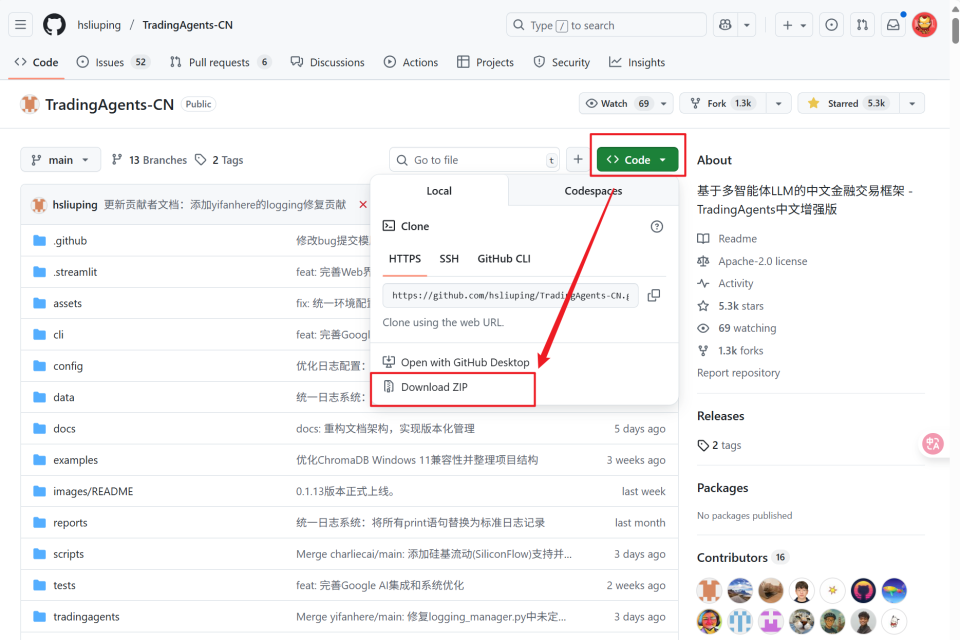
Task: Open the Actions tab
Action: click(411, 62)
